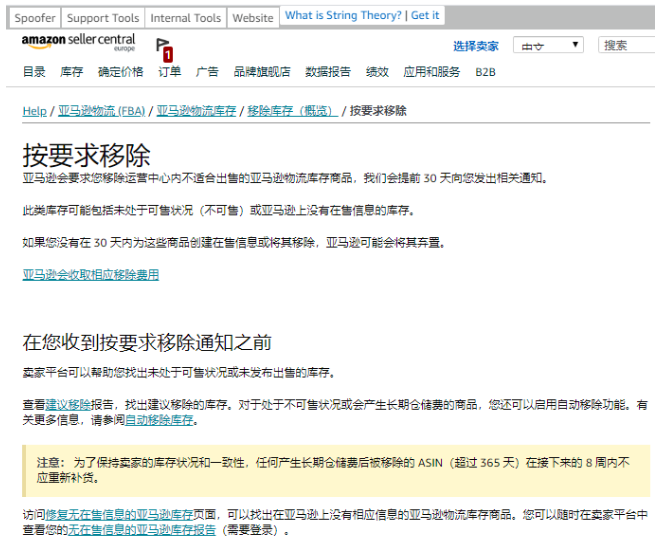Click the Help breadcrumb link

(x=34, y=111)
